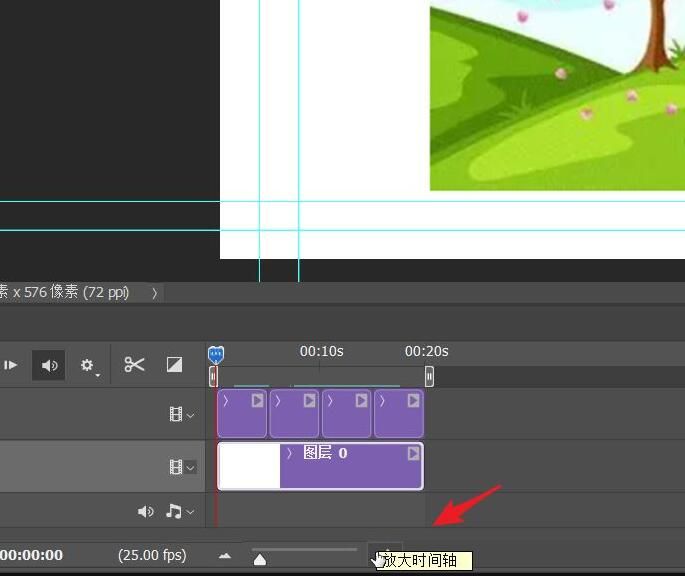Click the zoom out timeline mountain icon

click(x=225, y=556)
